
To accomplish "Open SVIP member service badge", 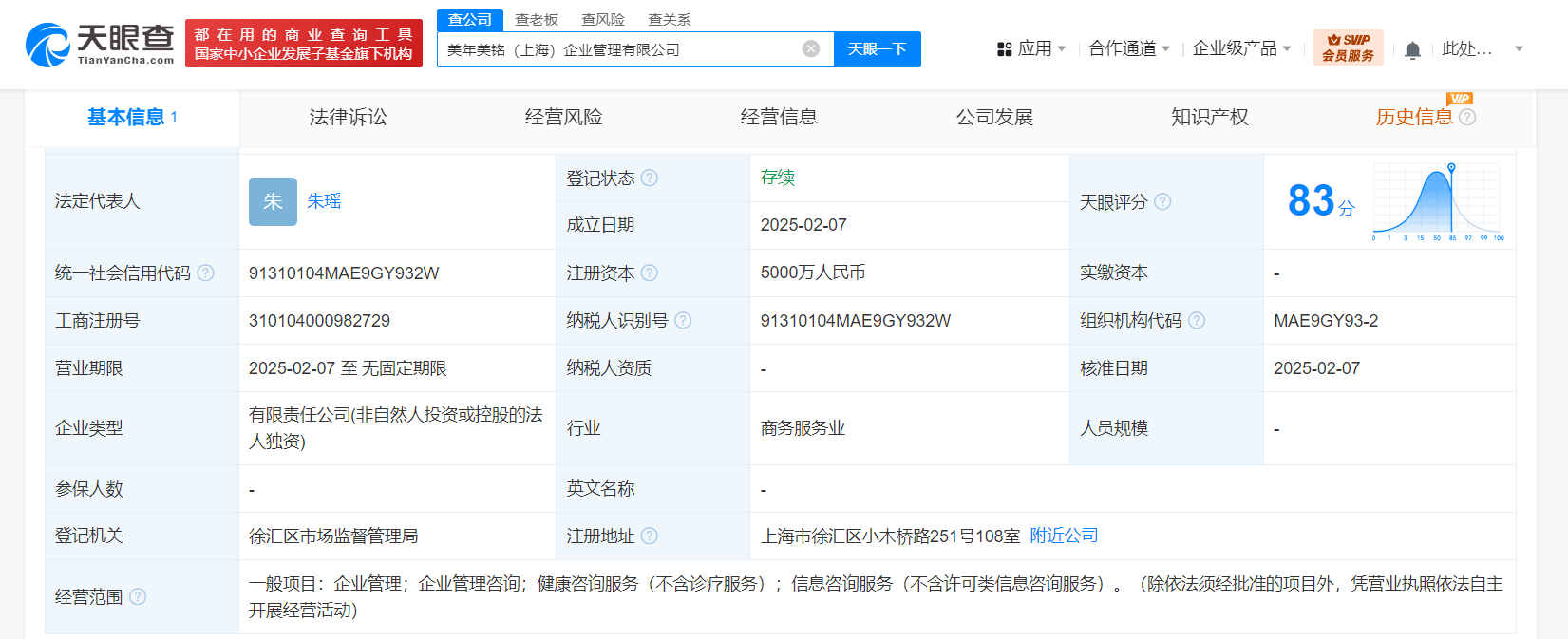I will pos(1348,47).
